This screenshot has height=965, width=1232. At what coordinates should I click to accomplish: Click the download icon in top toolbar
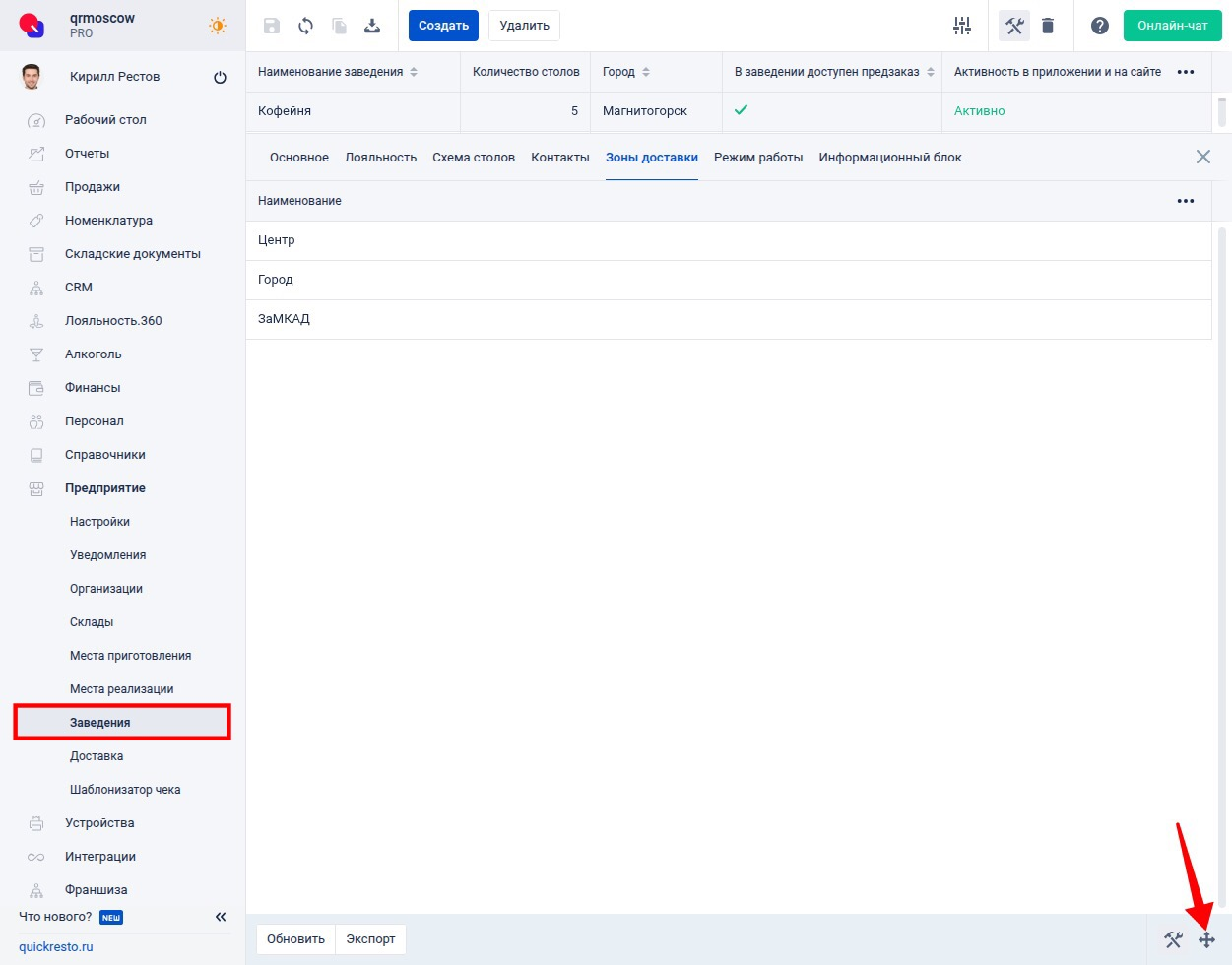click(372, 26)
